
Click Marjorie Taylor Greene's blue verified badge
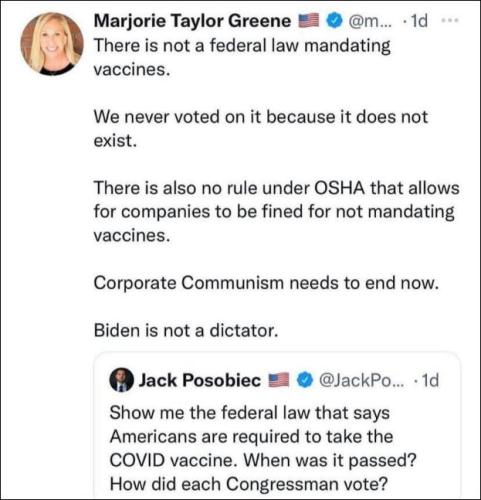tap(334, 21)
